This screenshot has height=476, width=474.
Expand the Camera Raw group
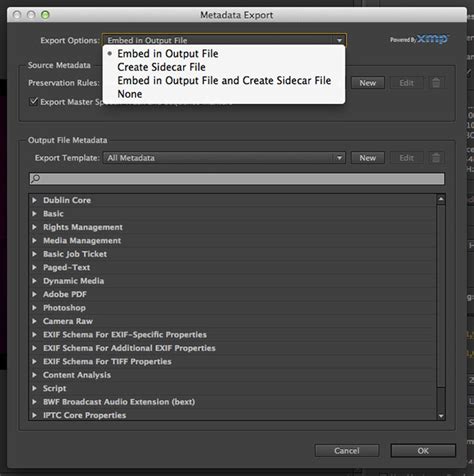(x=34, y=321)
